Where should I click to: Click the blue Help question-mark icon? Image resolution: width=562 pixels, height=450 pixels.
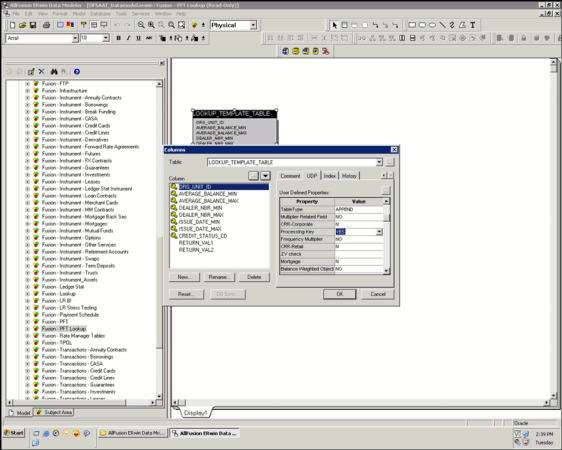[x=77, y=72]
